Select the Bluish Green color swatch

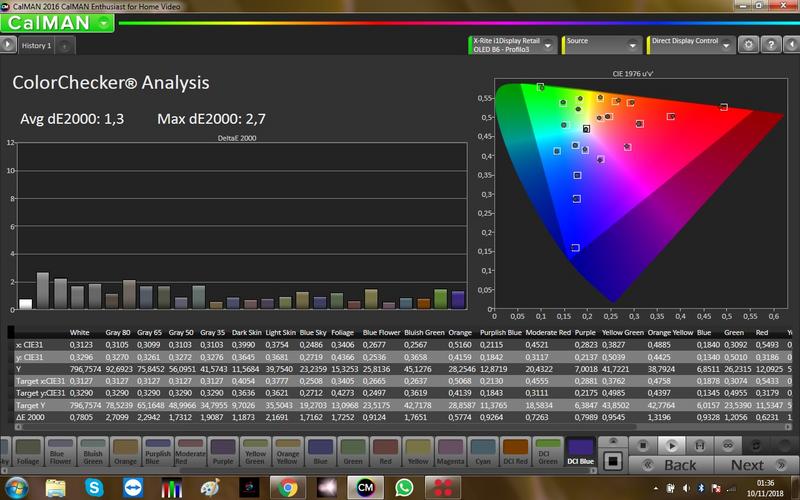93,452
